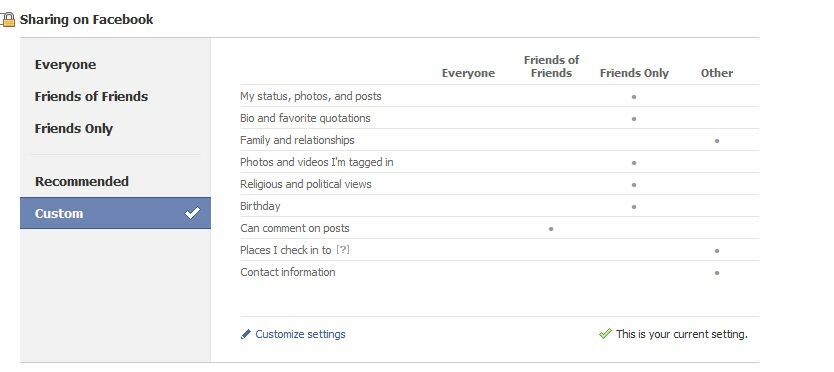The image size is (834, 372).
Task: Click the Other dot for Family and relationships
Action: (717, 141)
